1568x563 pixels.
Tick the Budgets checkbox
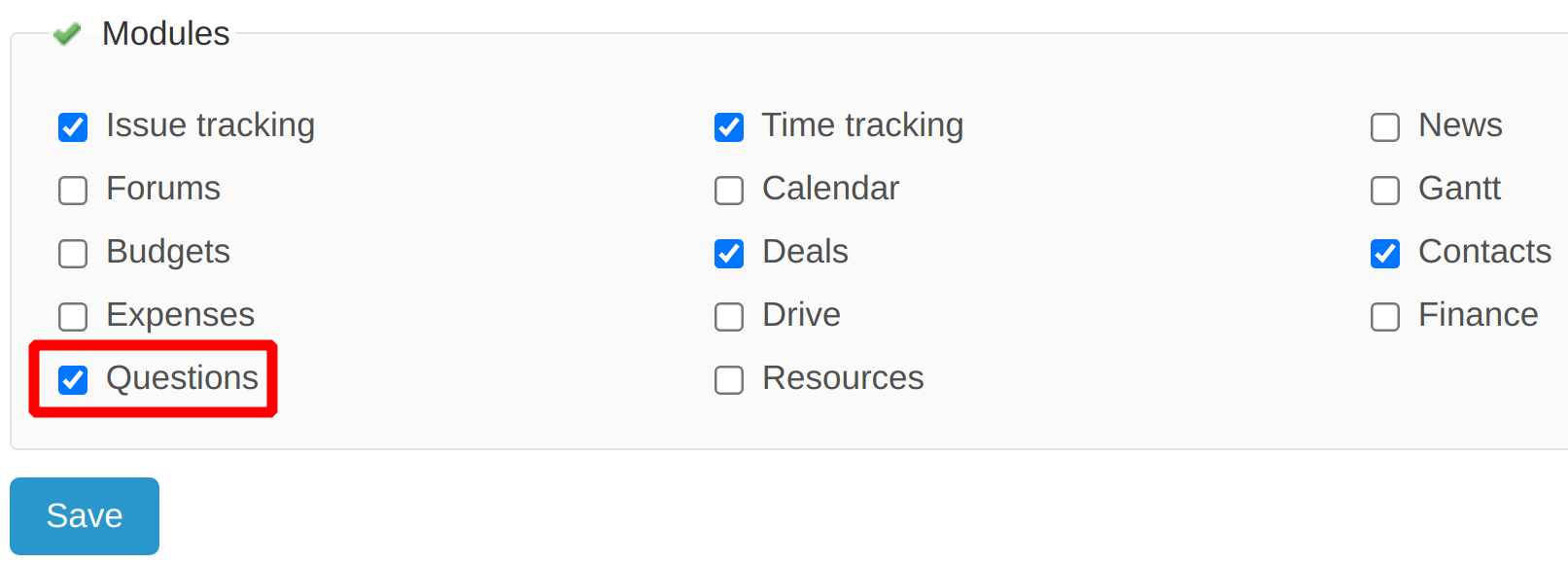coord(73,254)
